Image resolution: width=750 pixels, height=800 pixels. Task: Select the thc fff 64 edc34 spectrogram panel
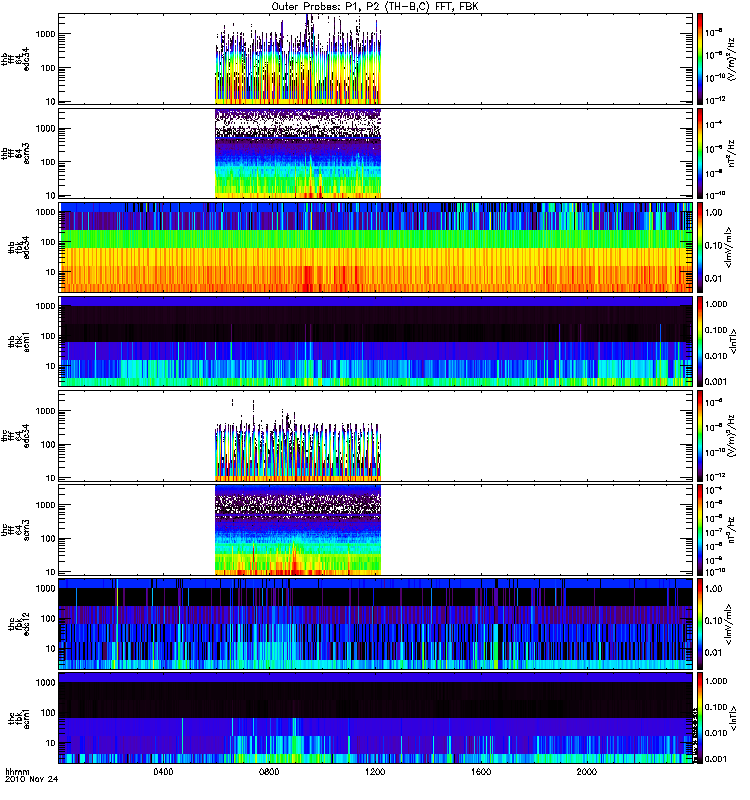(x=376, y=436)
